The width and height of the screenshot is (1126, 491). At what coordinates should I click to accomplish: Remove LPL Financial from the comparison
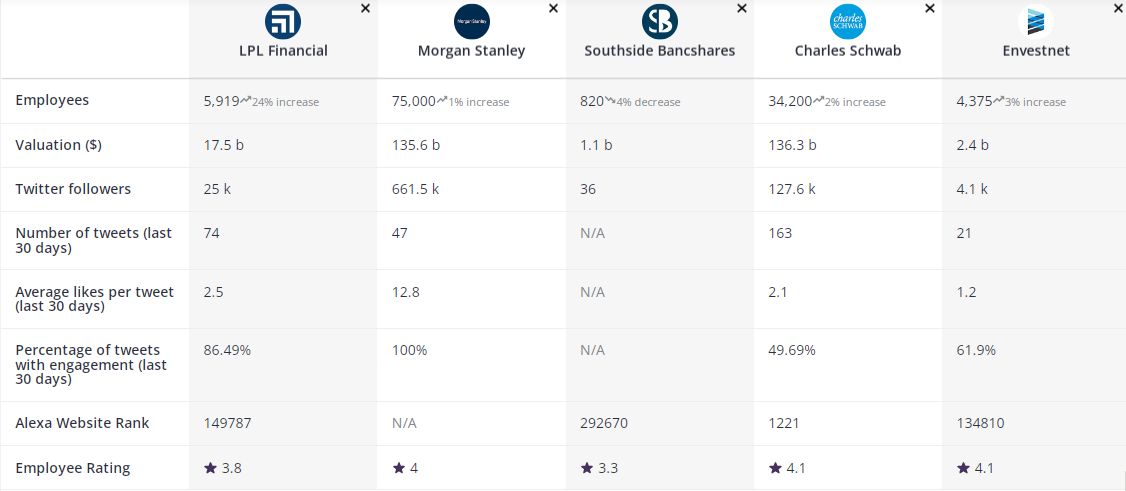(x=365, y=8)
